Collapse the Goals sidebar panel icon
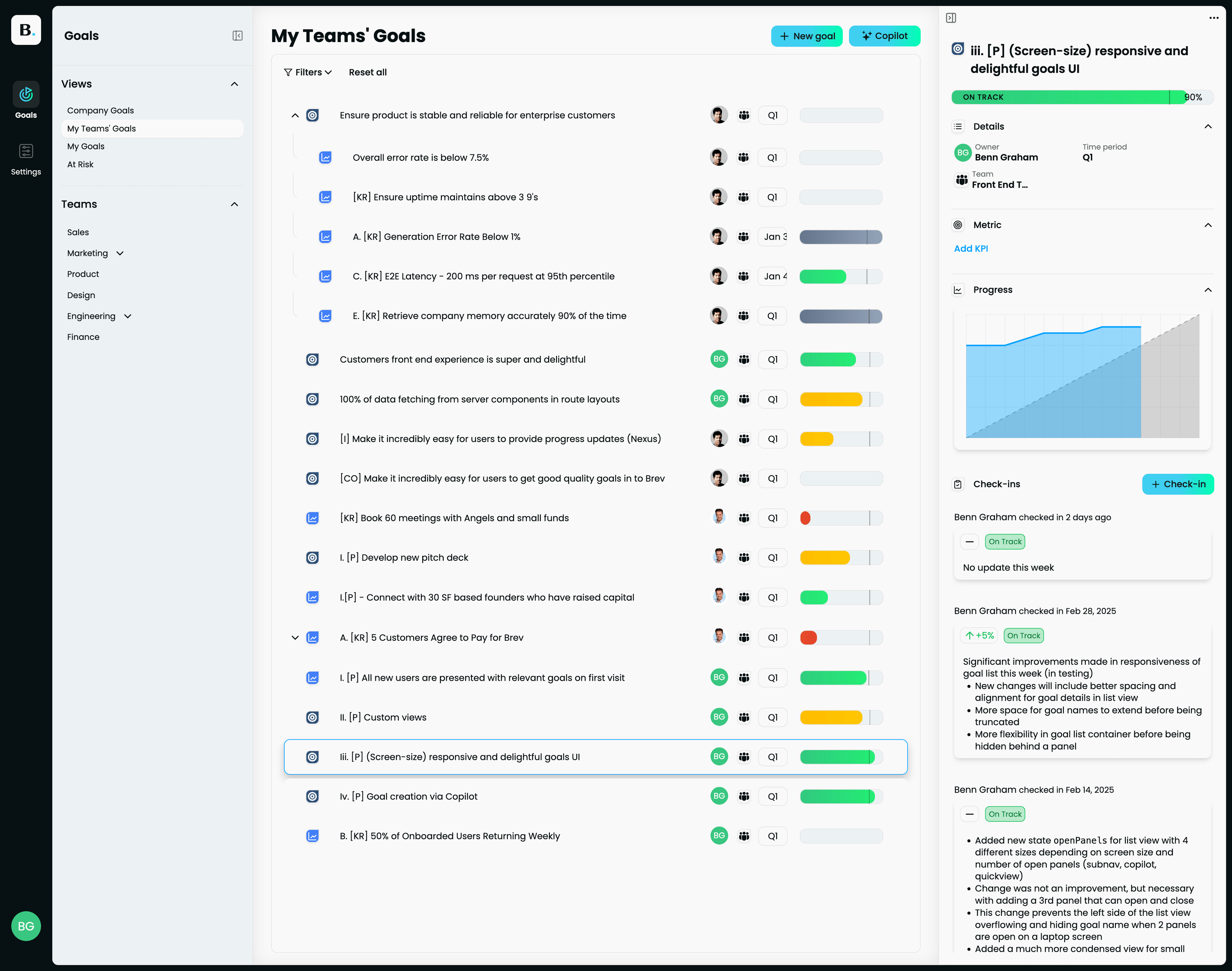The height and width of the screenshot is (971, 1232). point(237,36)
